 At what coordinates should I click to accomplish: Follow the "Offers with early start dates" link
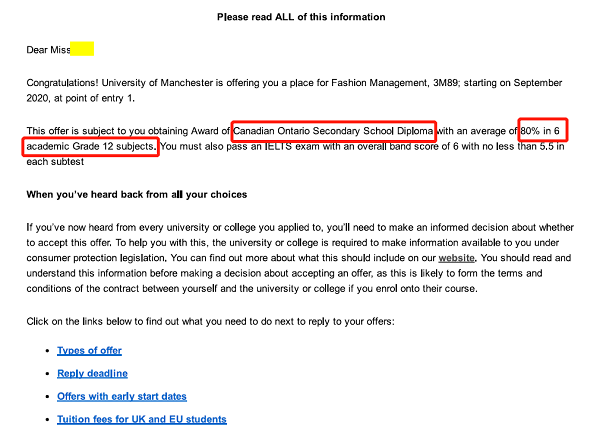[x=122, y=397]
